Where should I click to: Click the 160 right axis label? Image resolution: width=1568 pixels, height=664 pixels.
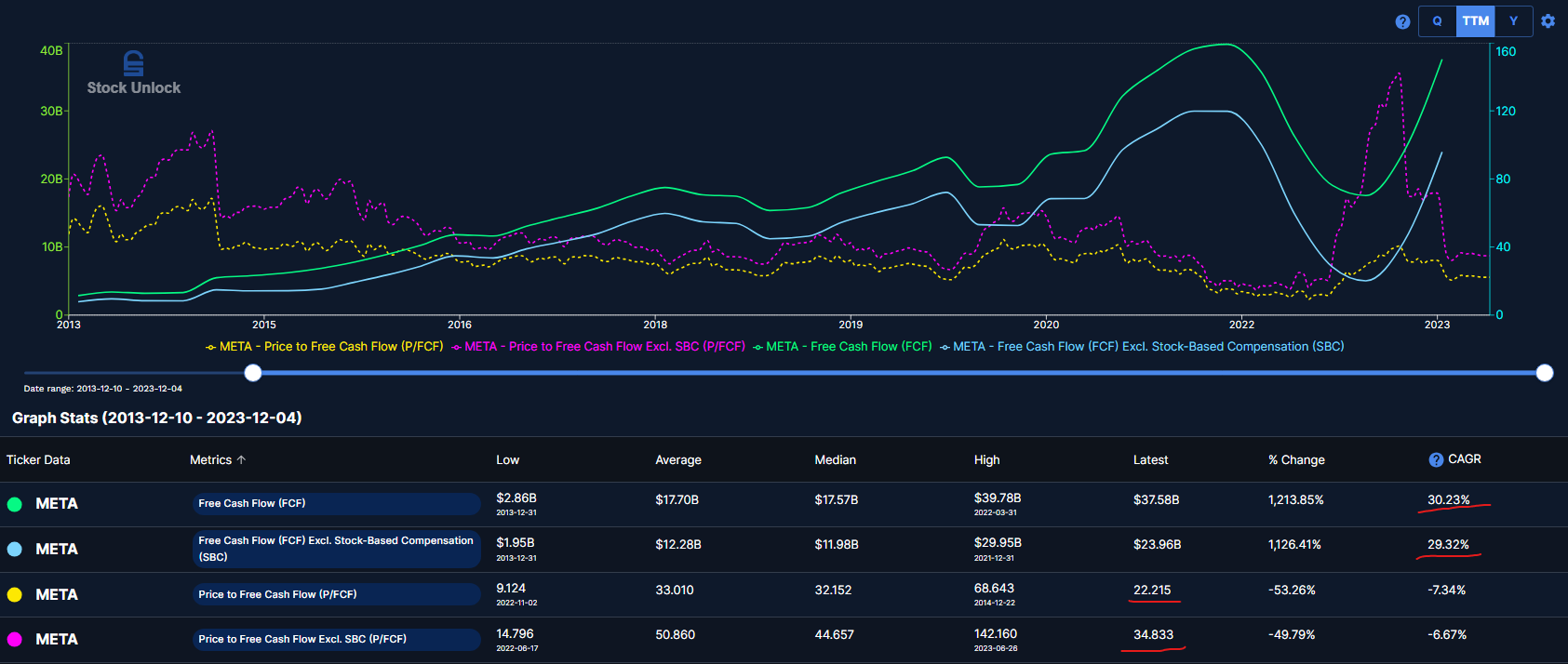click(1506, 51)
